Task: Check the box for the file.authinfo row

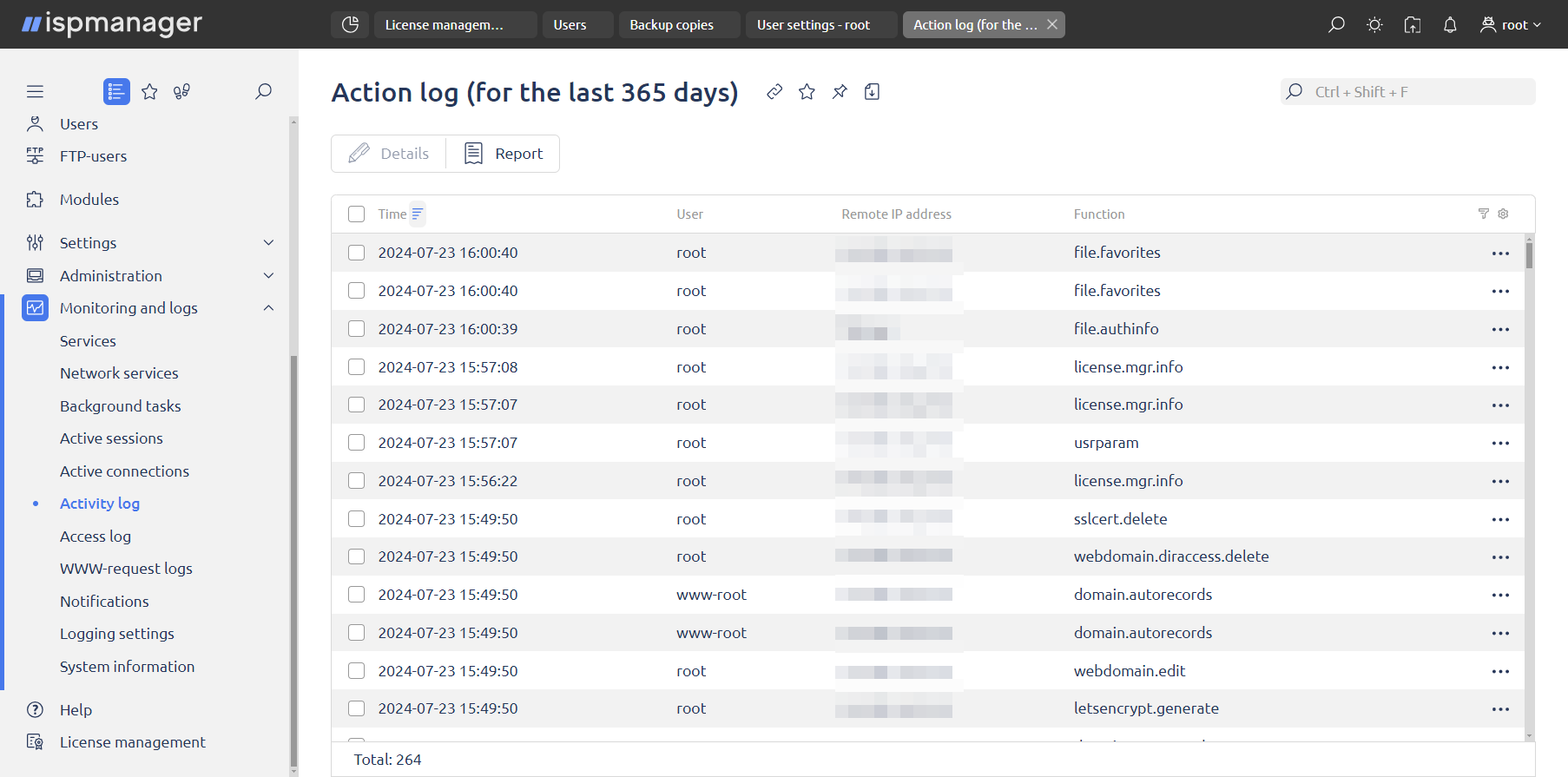Action: (x=356, y=329)
